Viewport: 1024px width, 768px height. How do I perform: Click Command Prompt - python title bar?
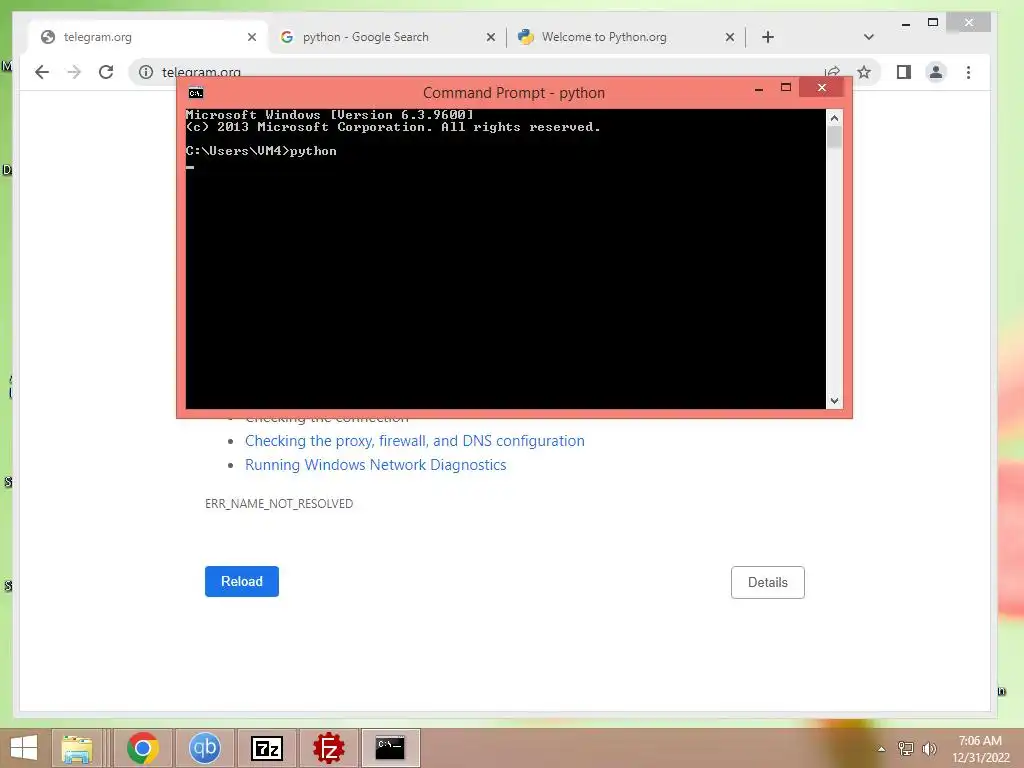pyautogui.click(x=514, y=93)
